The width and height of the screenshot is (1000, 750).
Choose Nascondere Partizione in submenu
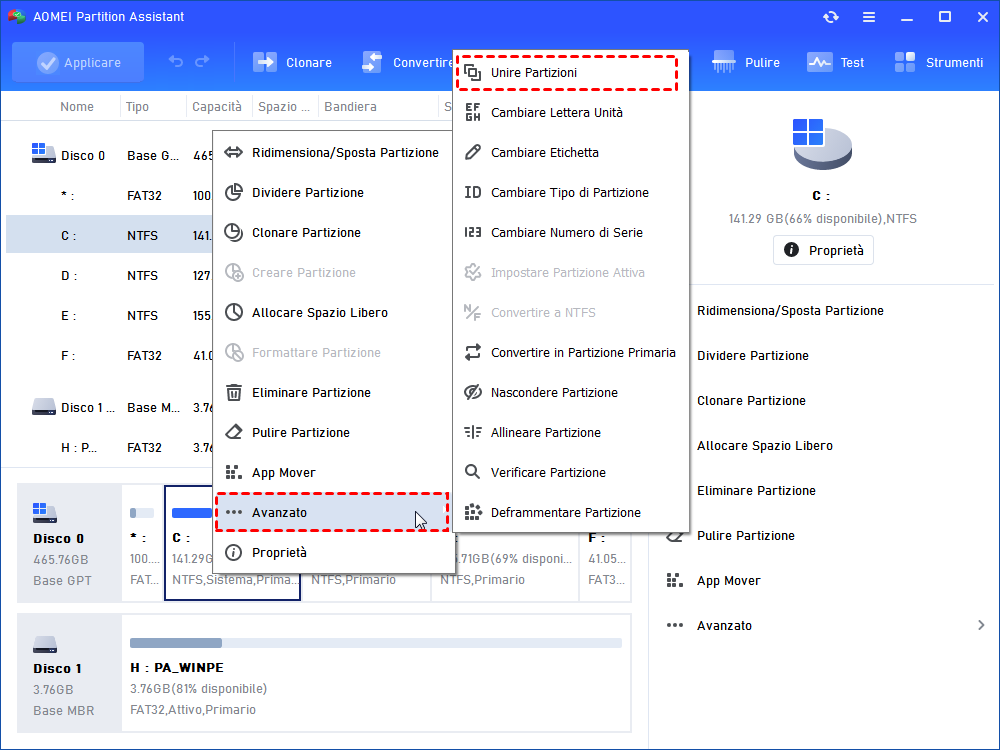point(571,393)
